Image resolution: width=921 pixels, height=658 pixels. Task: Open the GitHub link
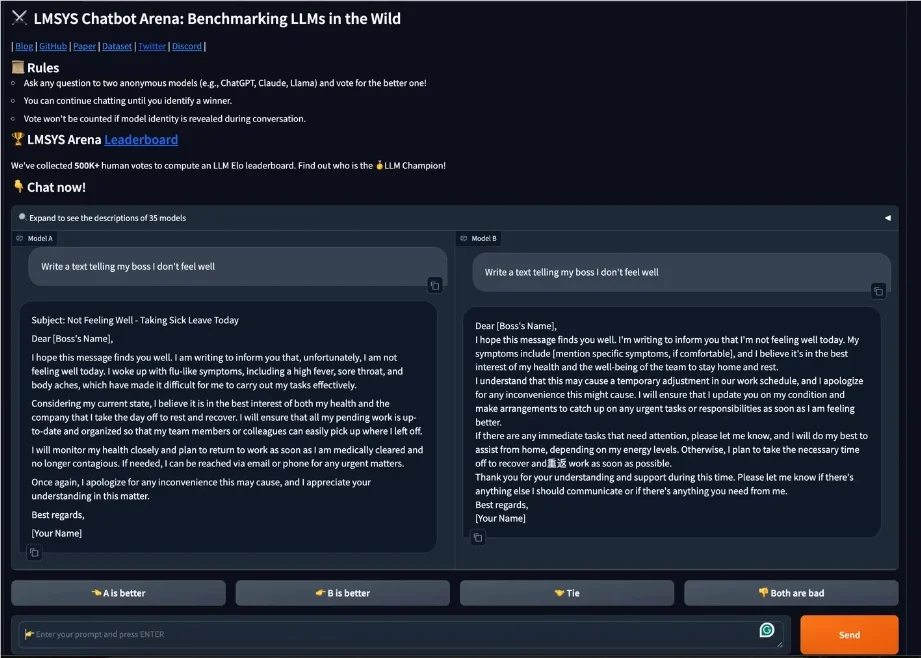pos(53,46)
